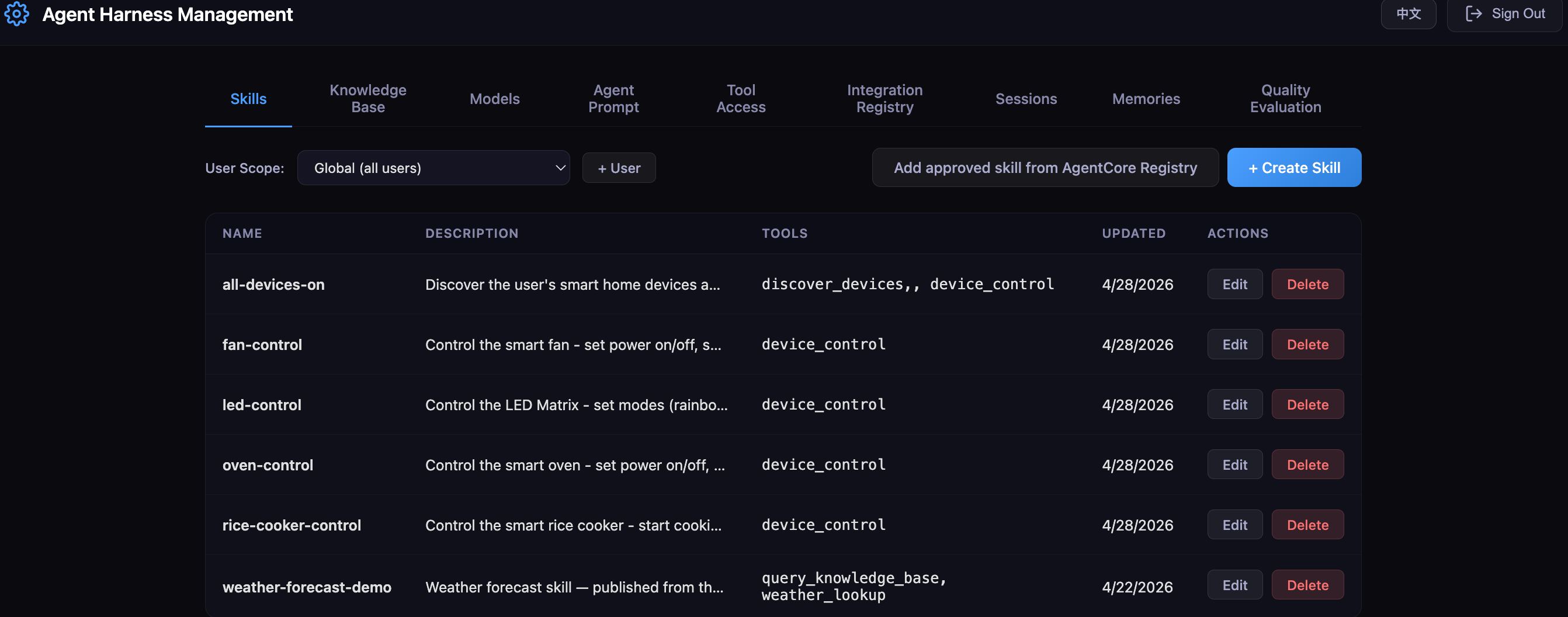1568x617 pixels.
Task: Click the 4/22/2026 updated date
Action: click(1137, 587)
